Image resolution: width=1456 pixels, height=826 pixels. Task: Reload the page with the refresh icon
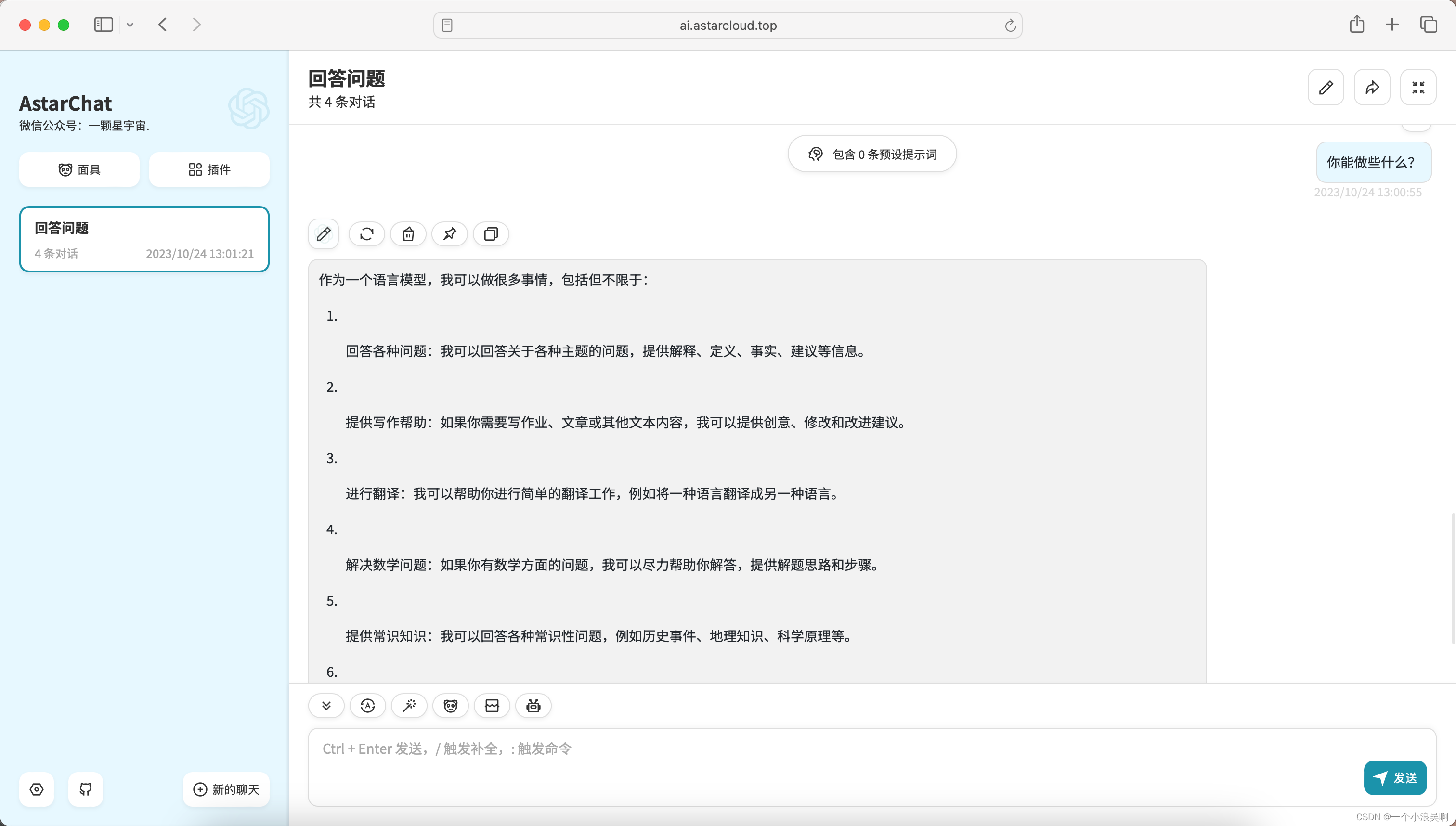(x=1010, y=25)
